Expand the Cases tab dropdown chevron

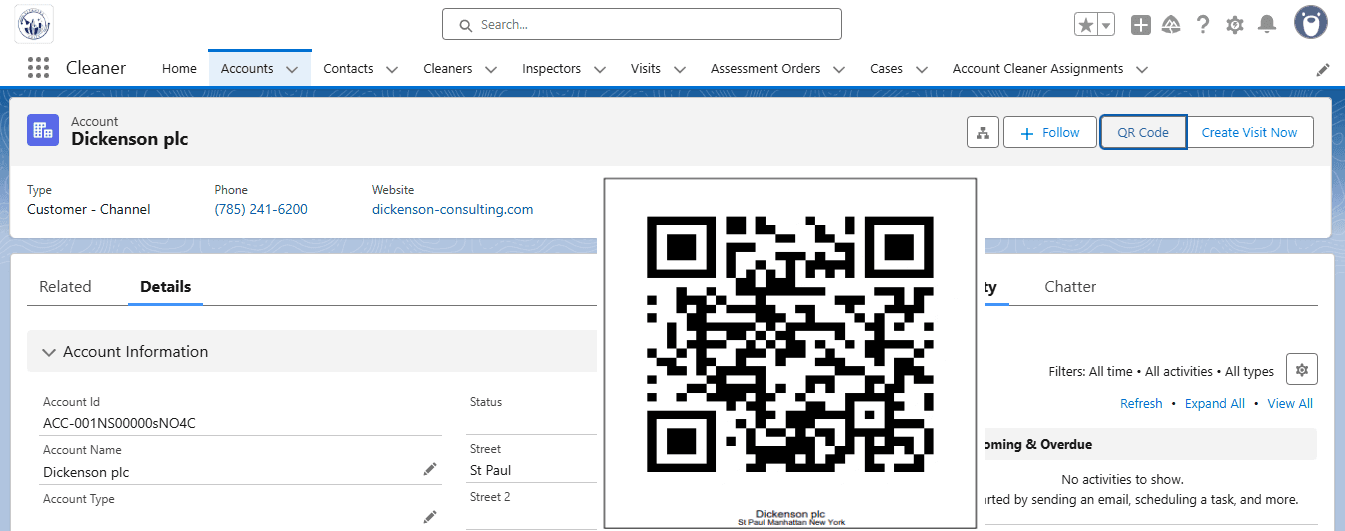point(922,70)
